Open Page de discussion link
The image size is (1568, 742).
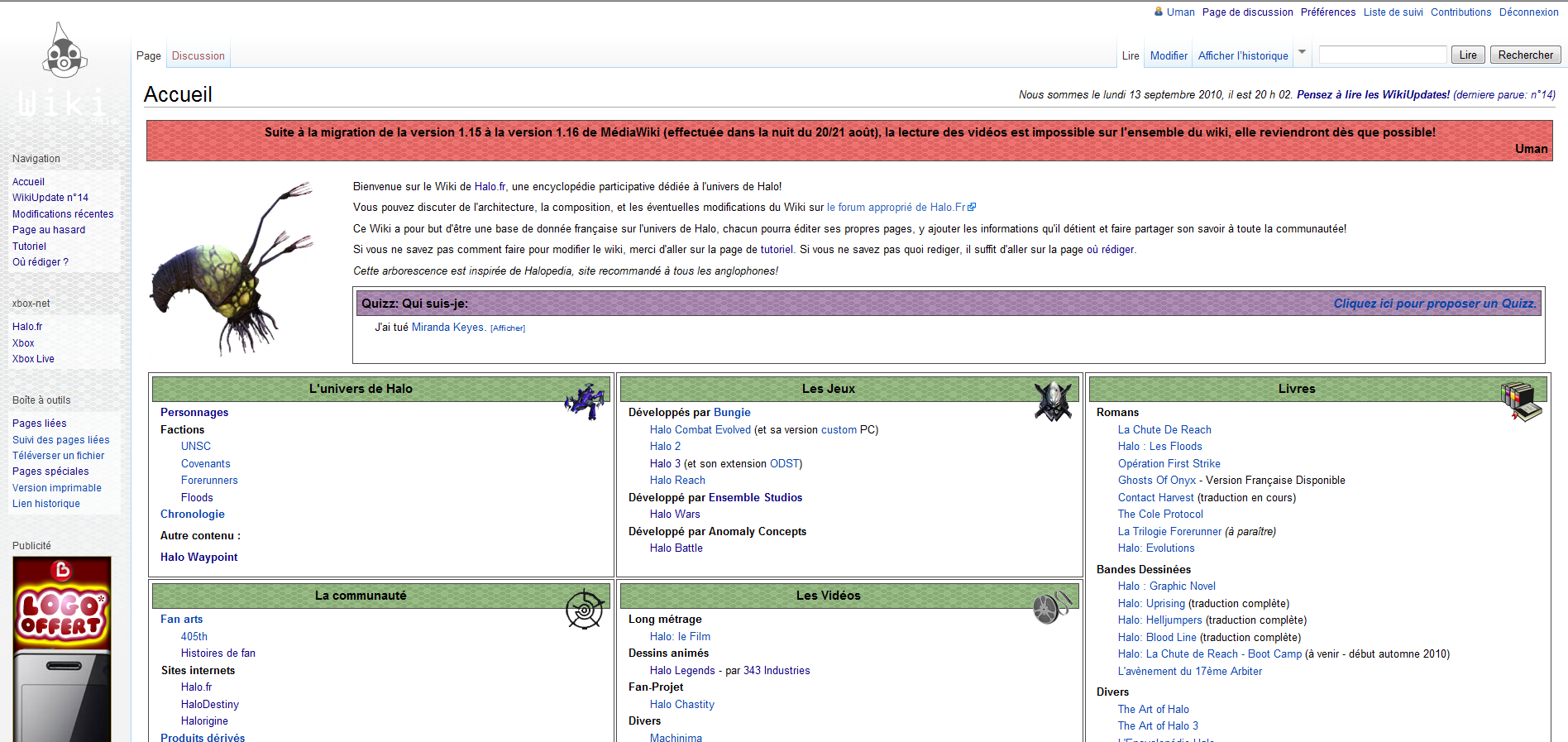[x=1248, y=12]
